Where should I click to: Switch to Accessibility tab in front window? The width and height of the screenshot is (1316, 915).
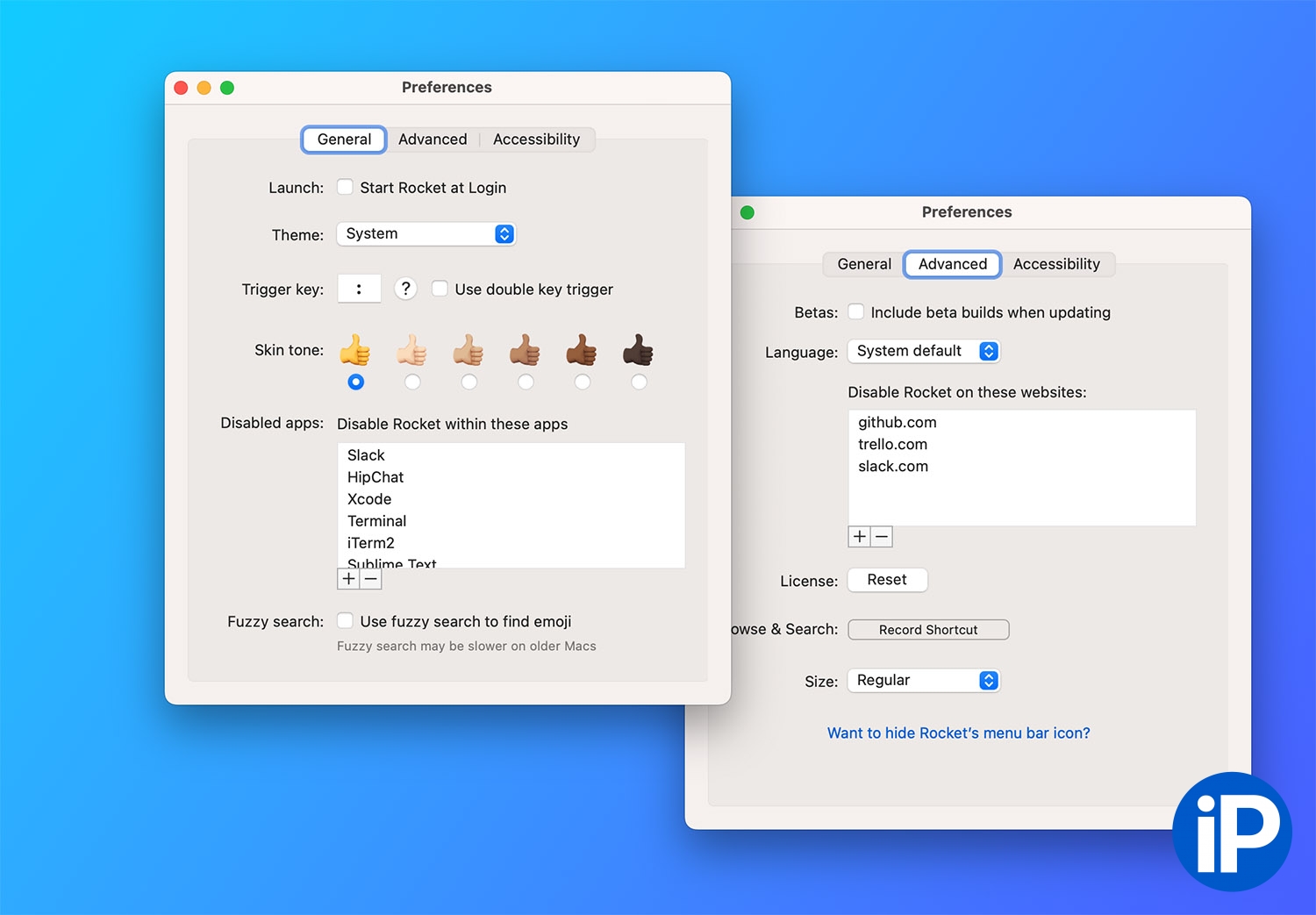537,139
